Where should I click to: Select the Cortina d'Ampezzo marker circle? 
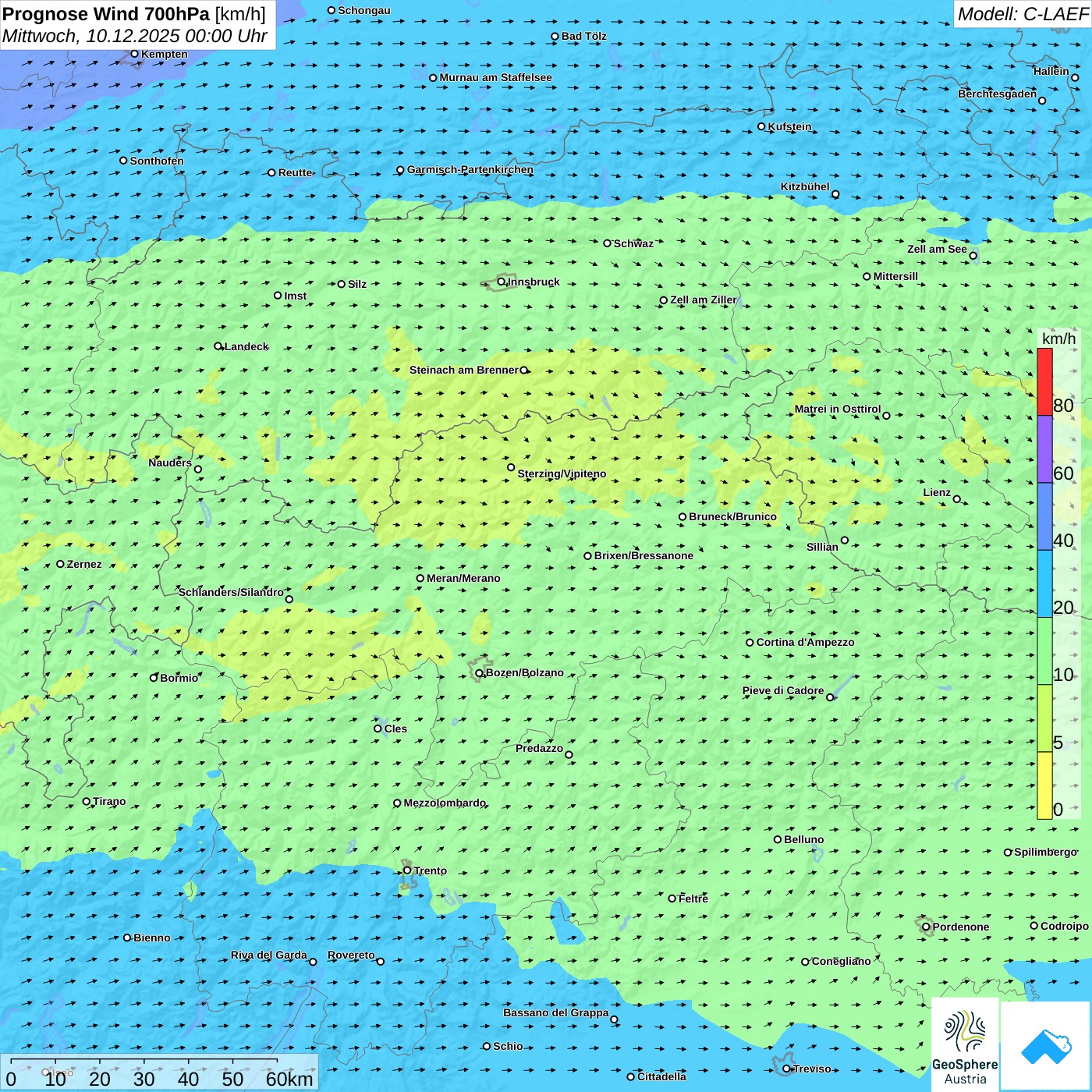750,643
